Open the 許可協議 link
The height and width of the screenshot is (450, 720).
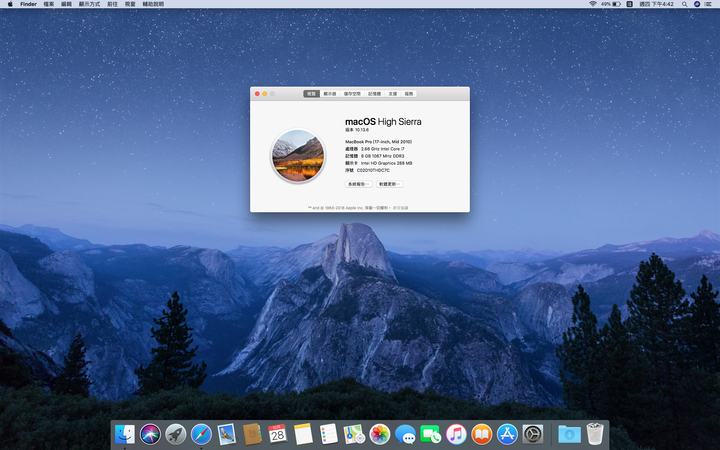(400, 208)
